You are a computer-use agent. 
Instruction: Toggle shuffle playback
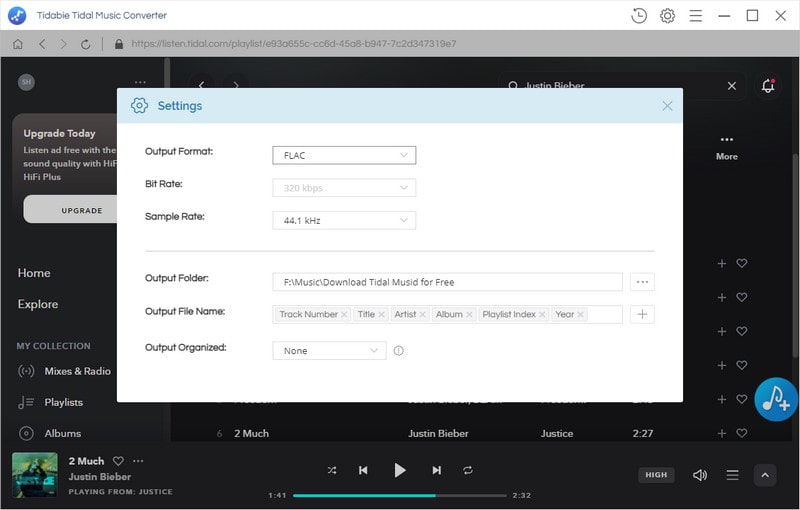click(332, 470)
